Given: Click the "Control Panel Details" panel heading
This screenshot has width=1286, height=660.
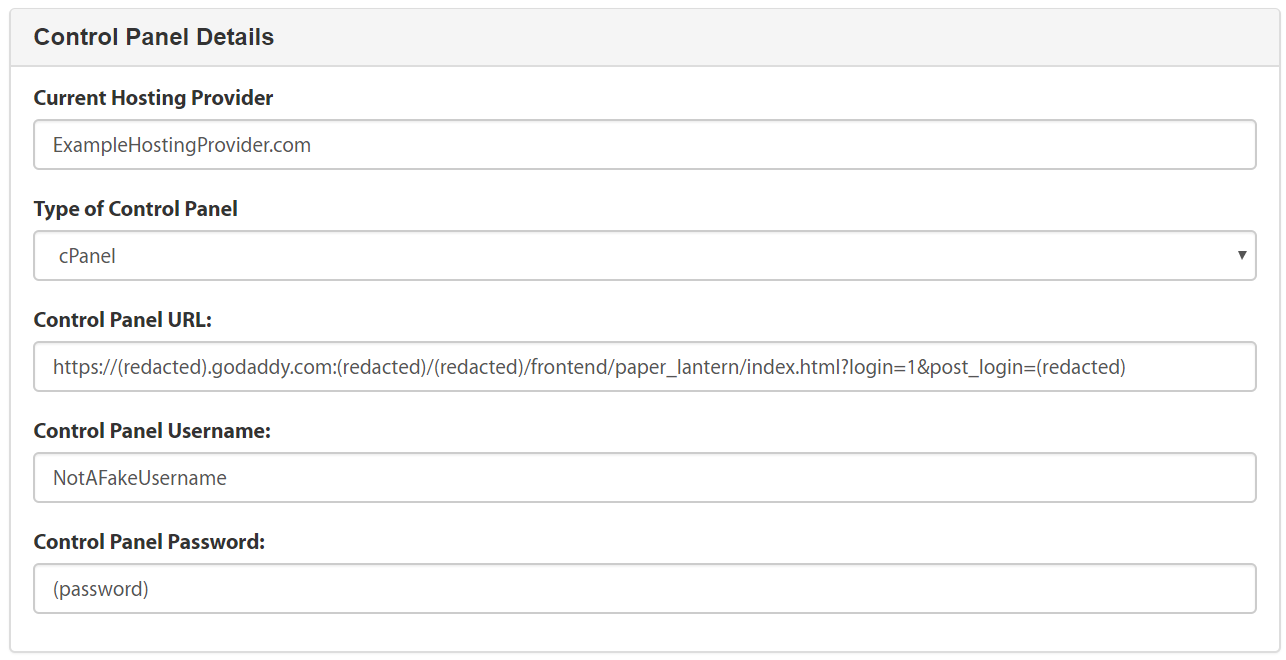Looking at the screenshot, I should 154,37.
